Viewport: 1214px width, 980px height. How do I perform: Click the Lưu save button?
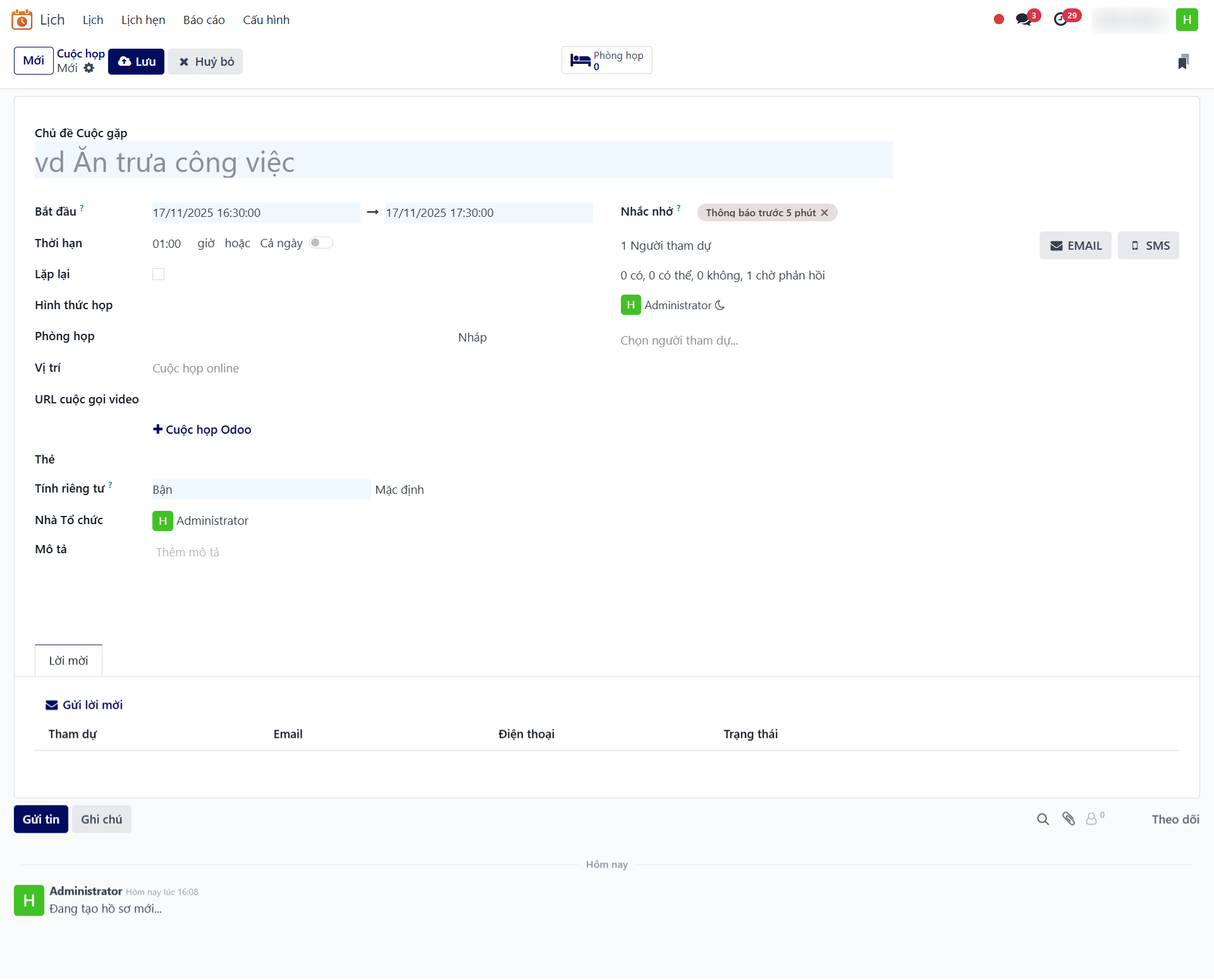click(x=136, y=62)
